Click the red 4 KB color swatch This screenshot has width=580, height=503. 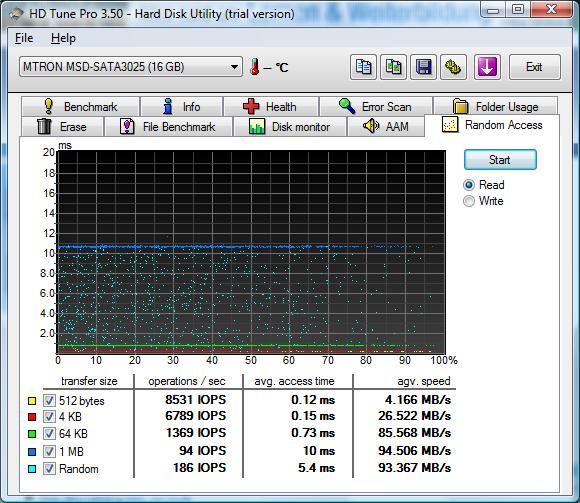click(x=32, y=417)
